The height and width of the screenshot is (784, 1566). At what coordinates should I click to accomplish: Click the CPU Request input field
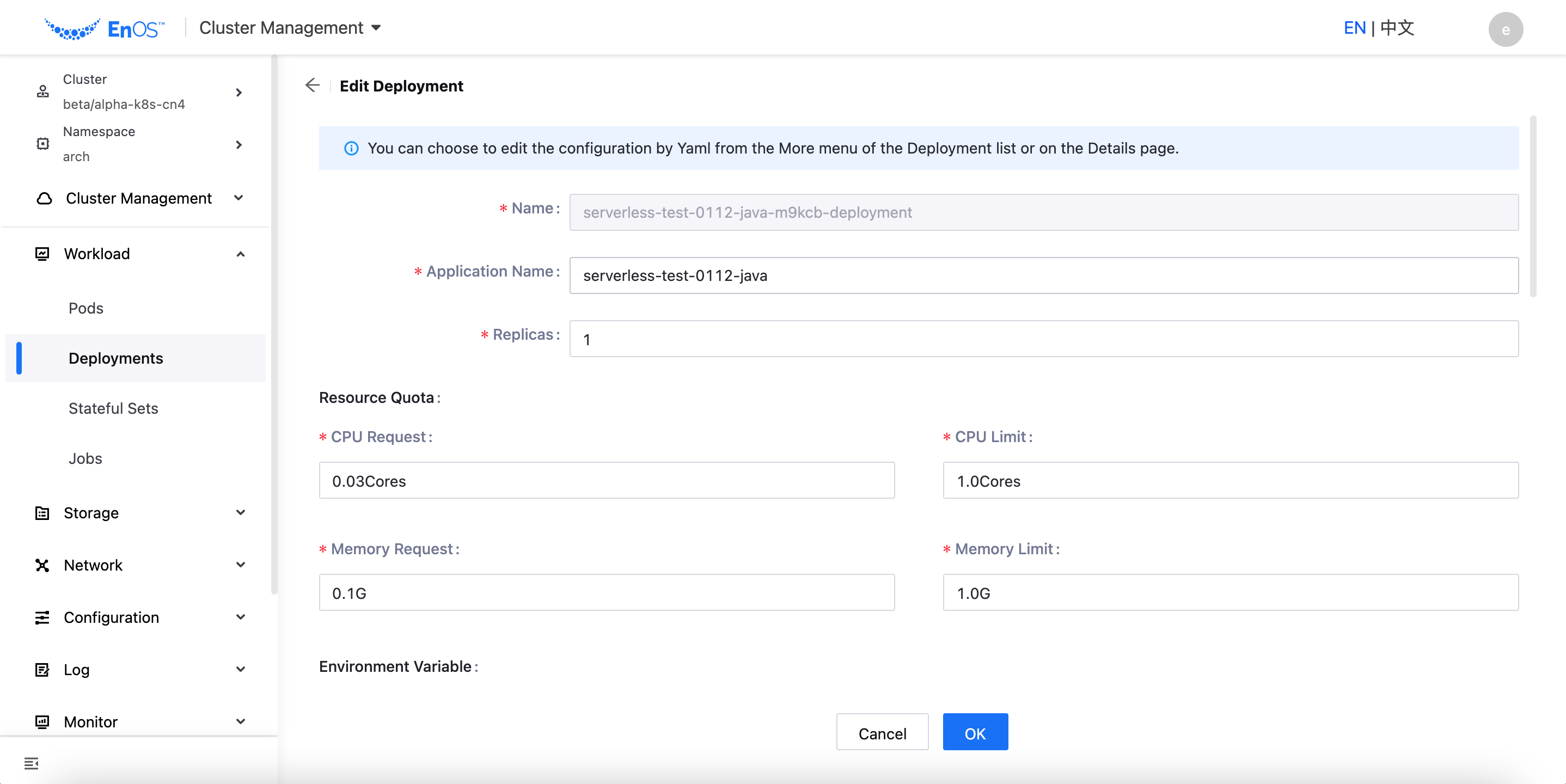point(607,481)
